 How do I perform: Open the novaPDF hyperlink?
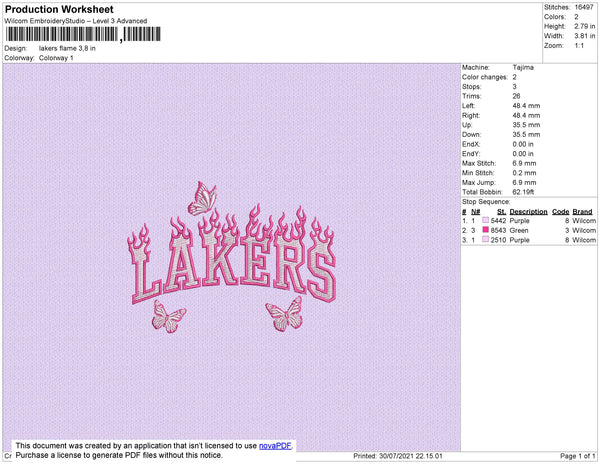(x=275, y=446)
